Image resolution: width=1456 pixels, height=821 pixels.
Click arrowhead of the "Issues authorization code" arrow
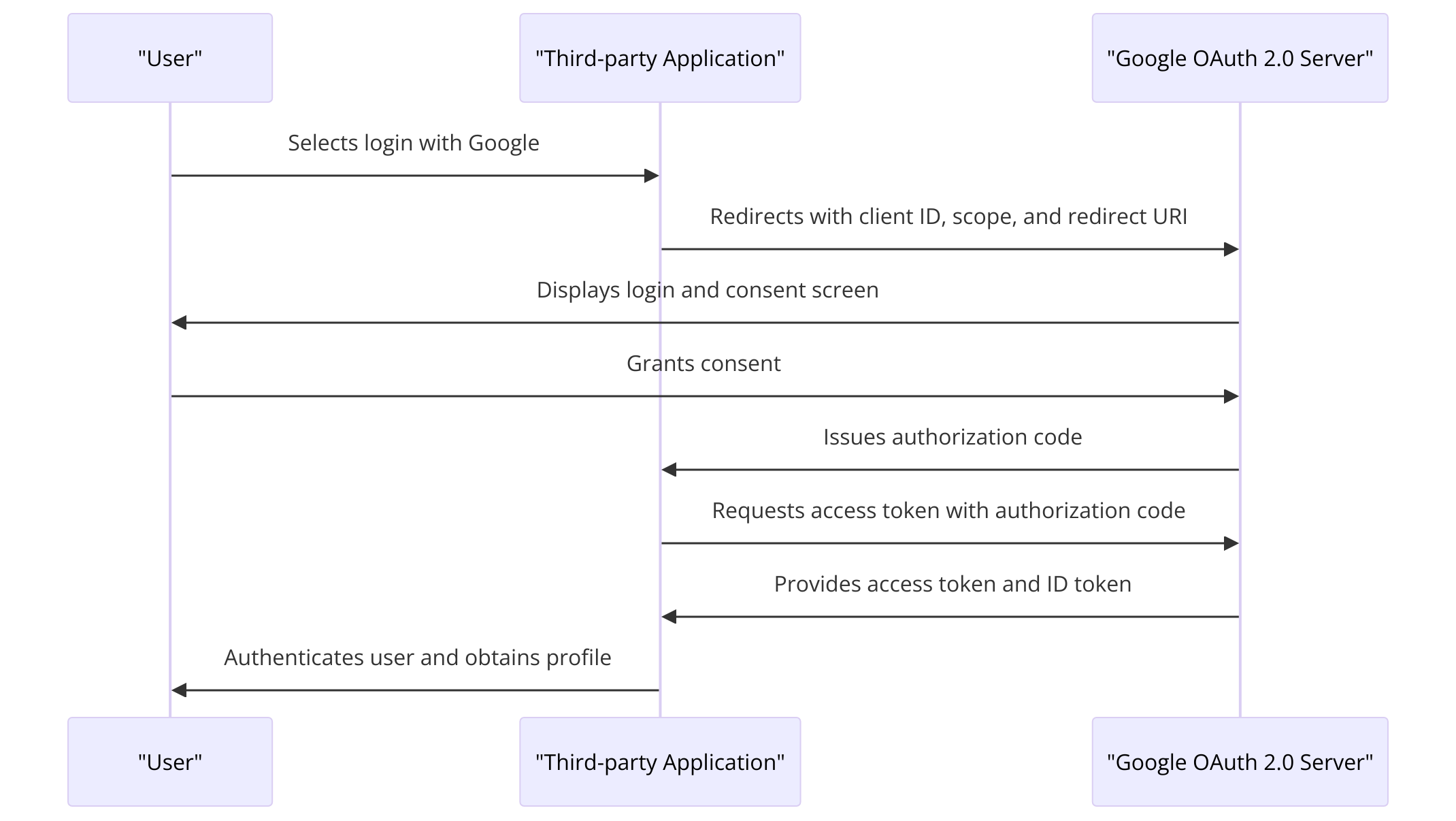pyautogui.click(x=669, y=470)
